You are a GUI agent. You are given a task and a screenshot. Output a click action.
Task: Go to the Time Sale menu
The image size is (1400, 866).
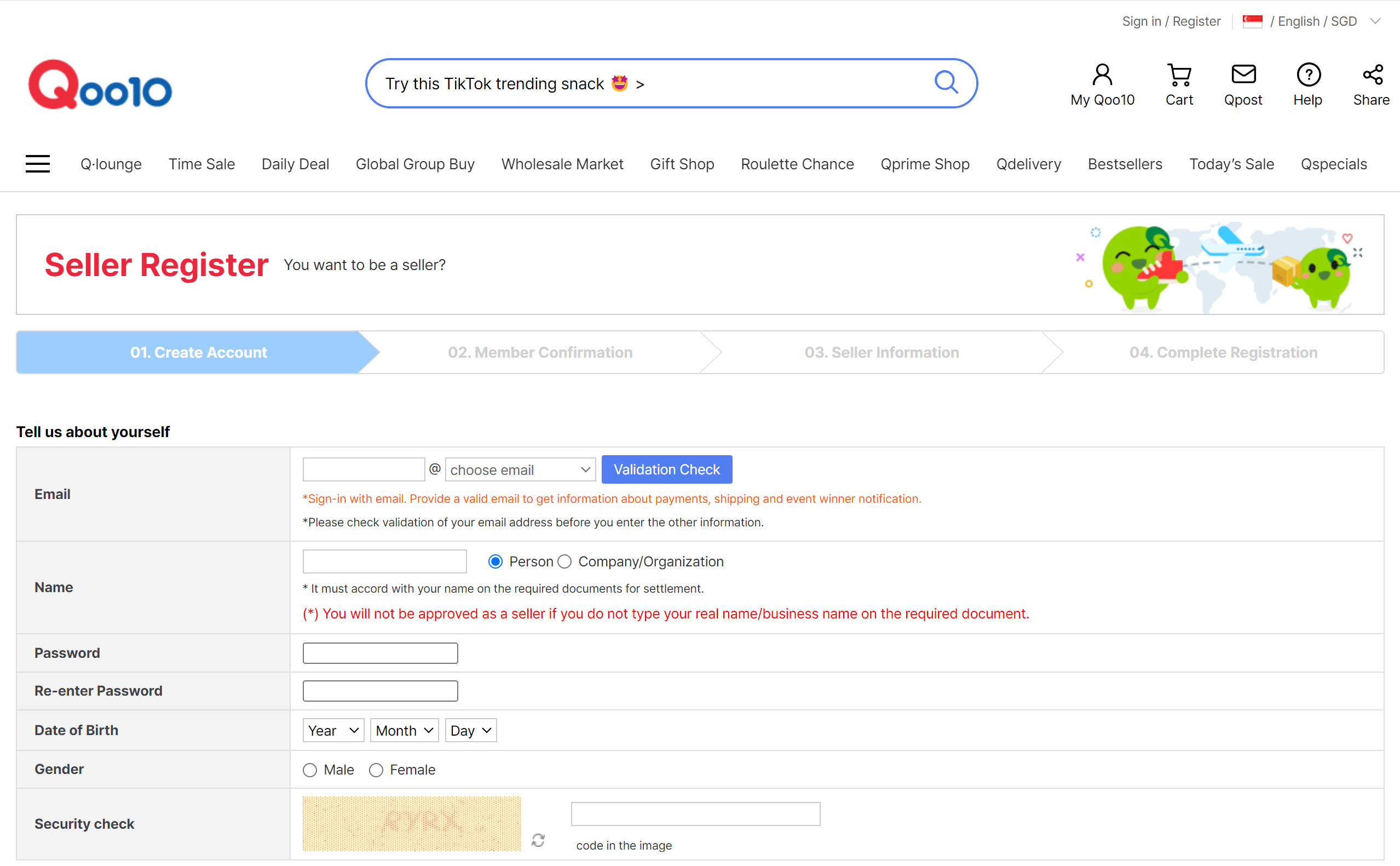pyautogui.click(x=201, y=164)
